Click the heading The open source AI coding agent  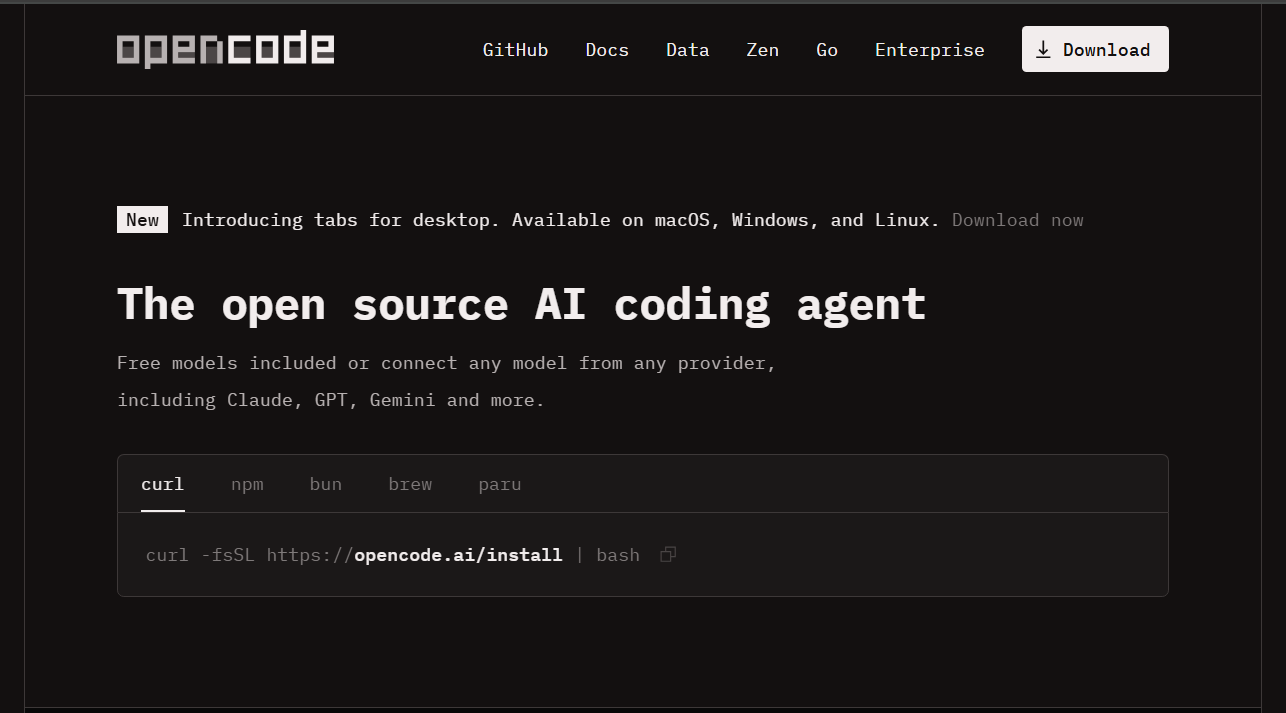click(x=522, y=304)
